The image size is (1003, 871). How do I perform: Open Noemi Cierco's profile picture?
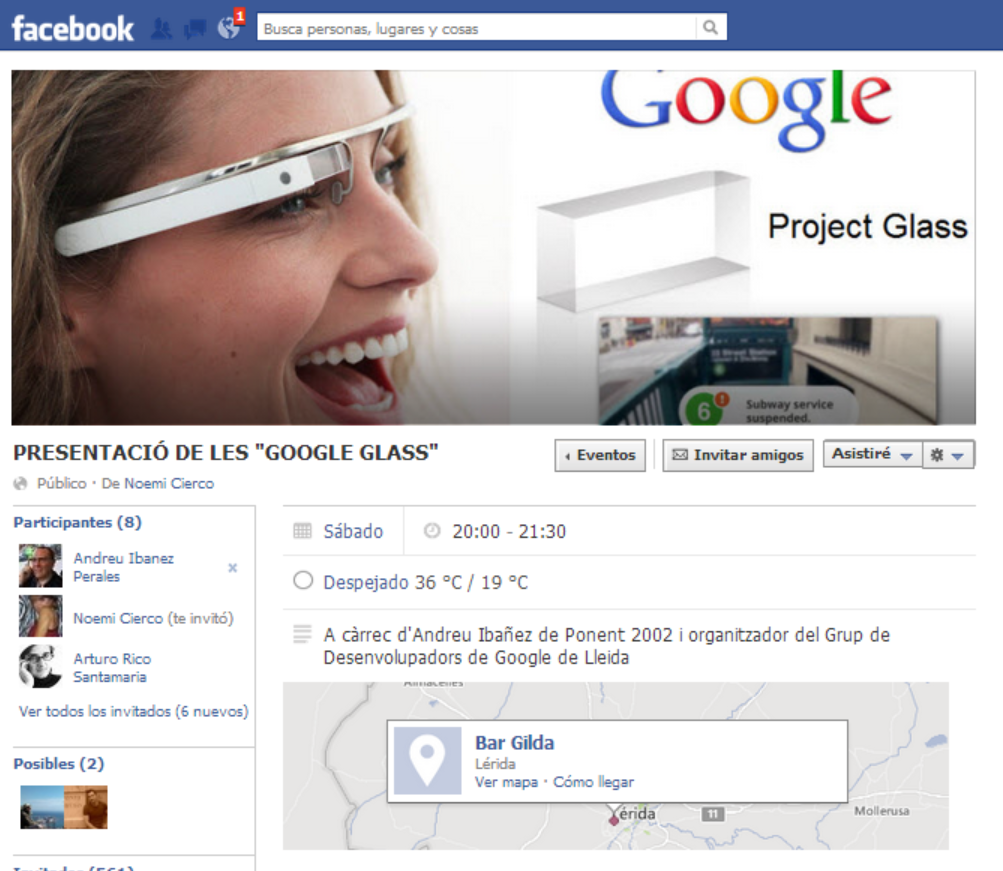tap(40, 616)
